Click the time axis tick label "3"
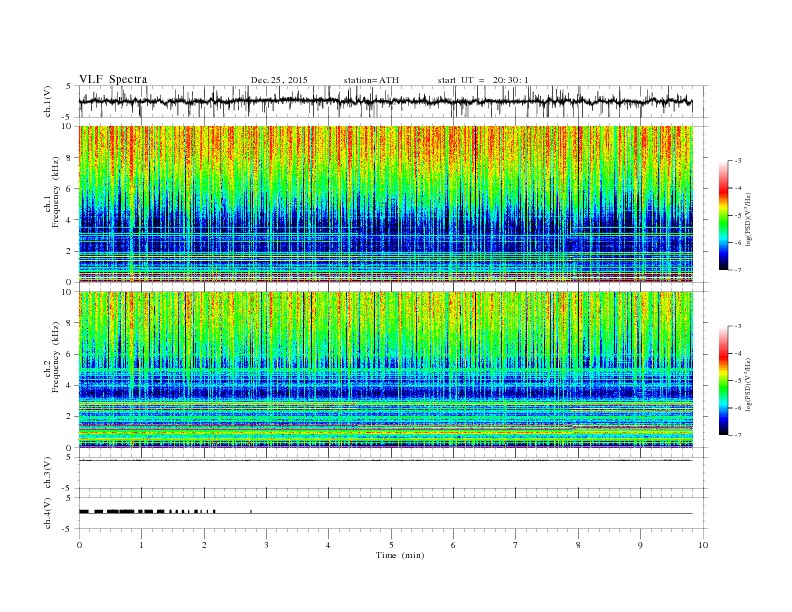Image resolution: width=792 pixels, height=612 pixels. [266, 545]
